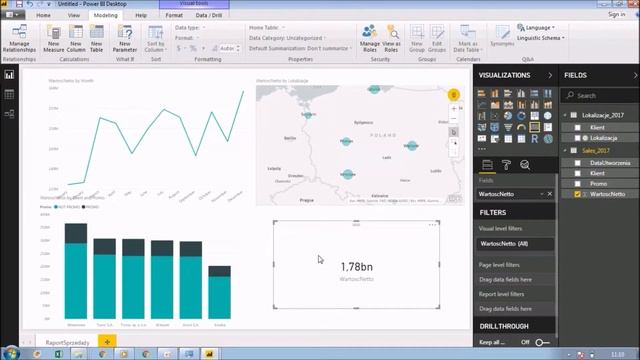Toggle Keep all filters drillthrough switch
Image resolution: width=640 pixels, height=360 pixels.
(x=542, y=342)
